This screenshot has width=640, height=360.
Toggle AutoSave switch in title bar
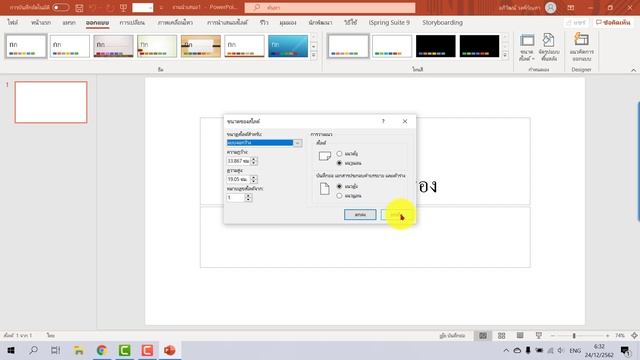click(x=60, y=8)
